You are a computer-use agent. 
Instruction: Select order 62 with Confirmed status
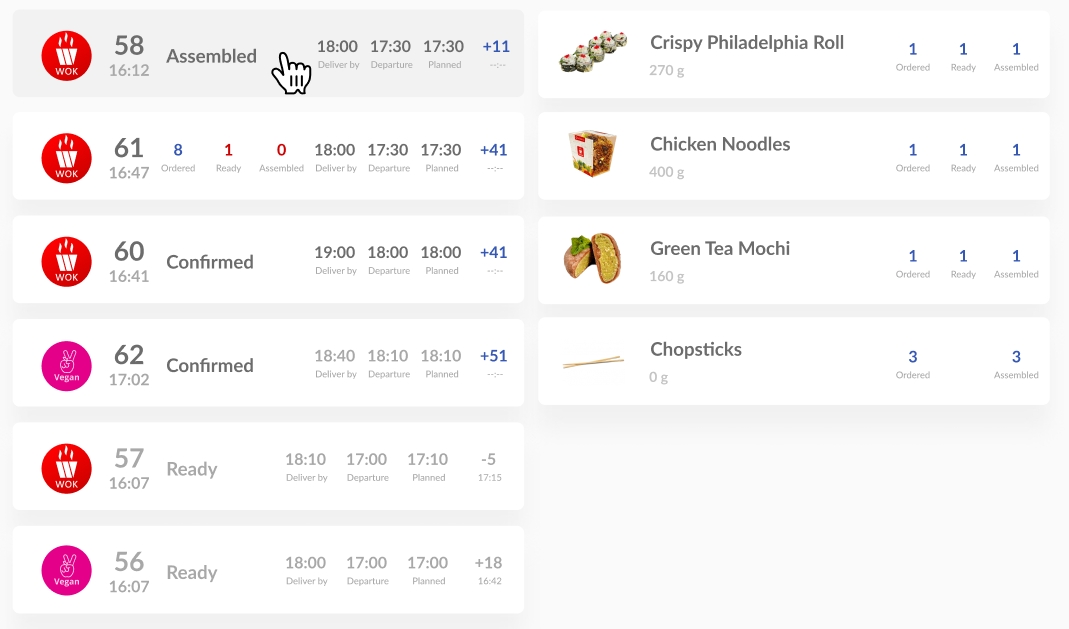click(x=268, y=363)
